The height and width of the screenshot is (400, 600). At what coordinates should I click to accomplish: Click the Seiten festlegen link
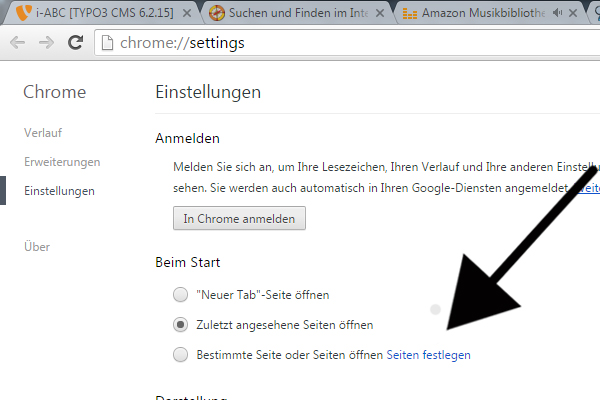click(x=428, y=354)
